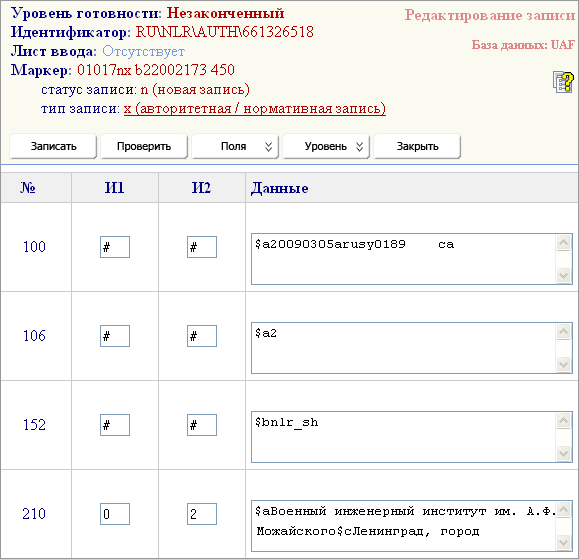Click scroll down arrow in field 100
The height and width of the screenshot is (559, 579).
pos(563,275)
